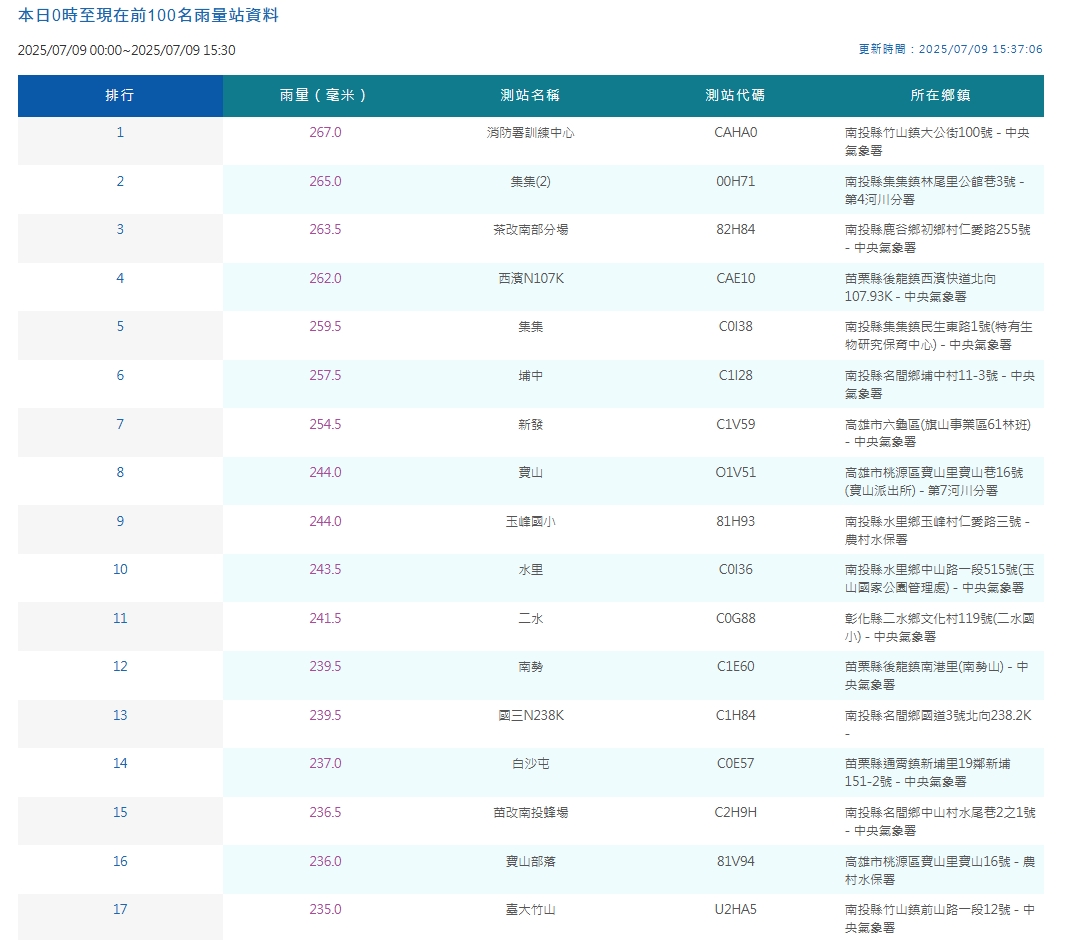Select the 玉峰國小 station name

530,521
